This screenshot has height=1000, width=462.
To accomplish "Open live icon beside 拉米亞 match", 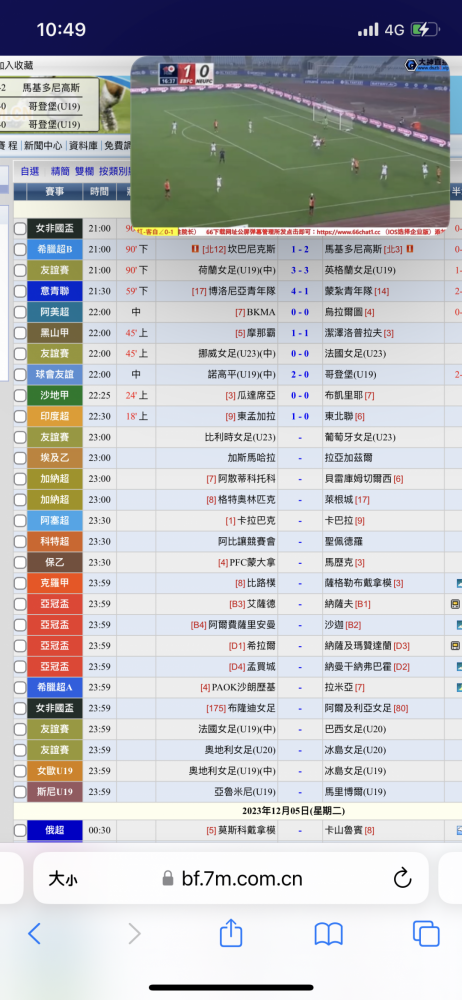I will 458,688.
